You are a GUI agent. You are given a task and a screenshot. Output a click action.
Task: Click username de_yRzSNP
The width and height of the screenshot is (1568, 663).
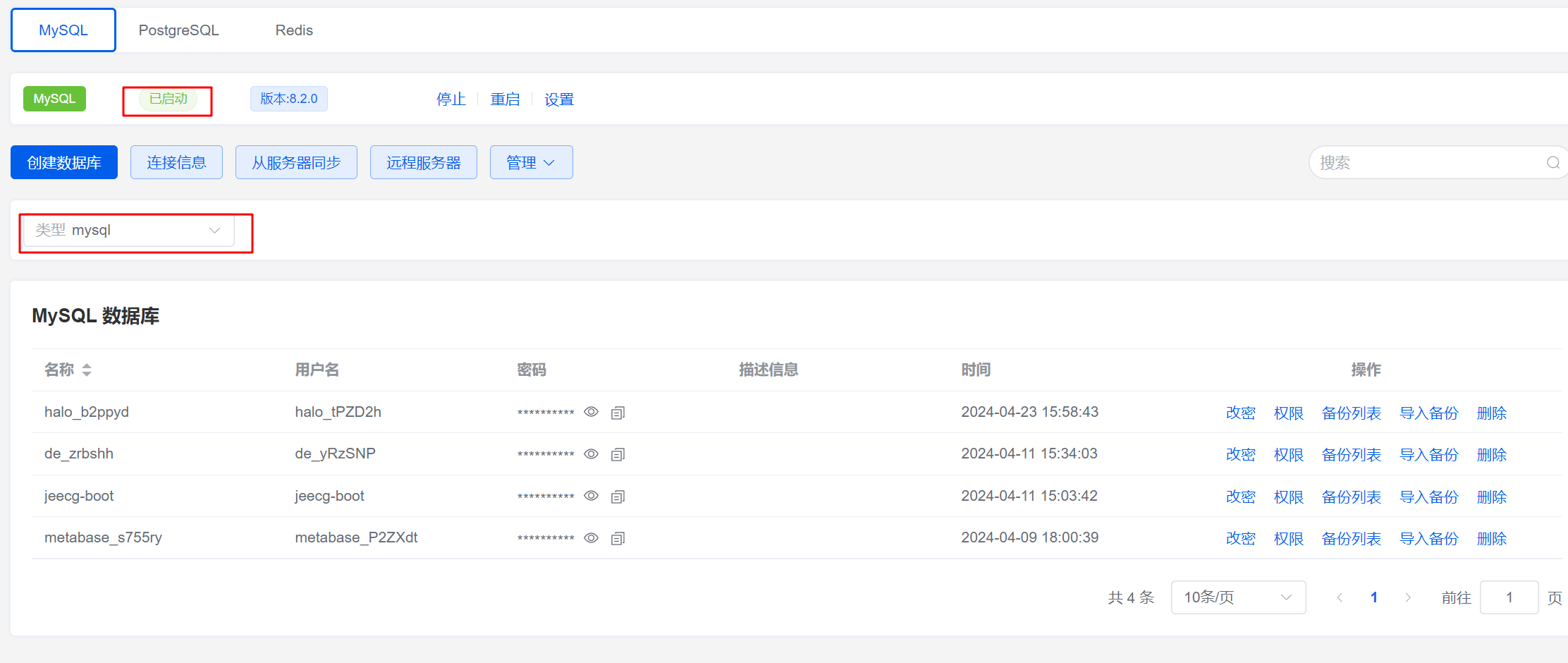pyautogui.click(x=335, y=454)
